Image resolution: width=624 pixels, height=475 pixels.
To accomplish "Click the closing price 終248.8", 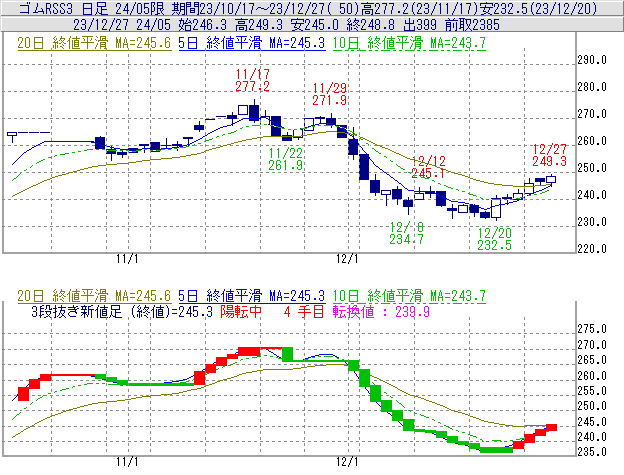I will pyautogui.click(x=371, y=25).
